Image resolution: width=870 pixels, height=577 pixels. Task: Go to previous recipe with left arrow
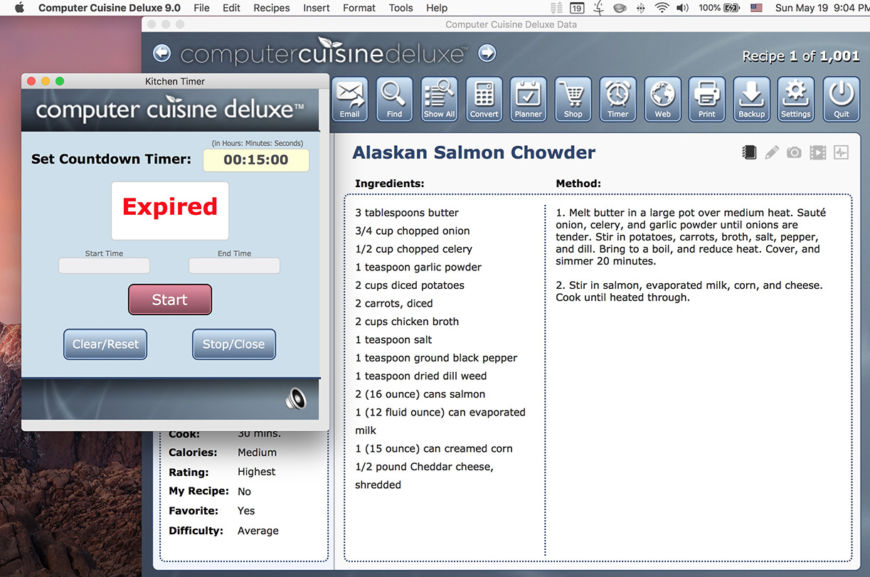coord(161,53)
